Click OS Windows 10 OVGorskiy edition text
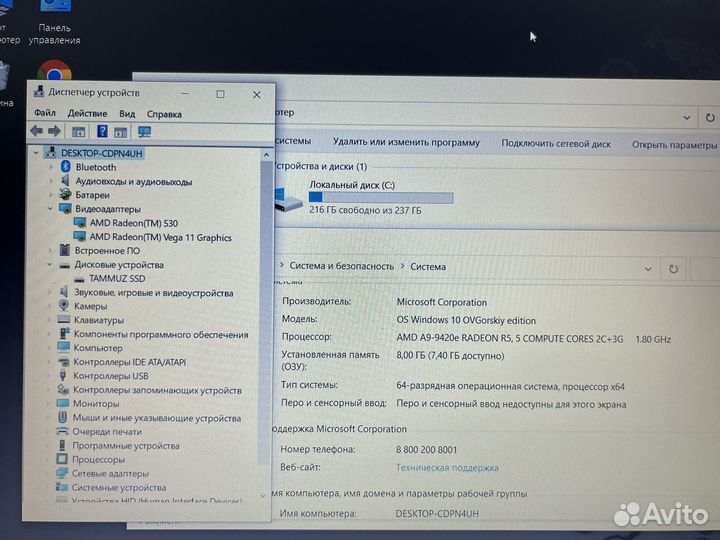 pos(466,320)
